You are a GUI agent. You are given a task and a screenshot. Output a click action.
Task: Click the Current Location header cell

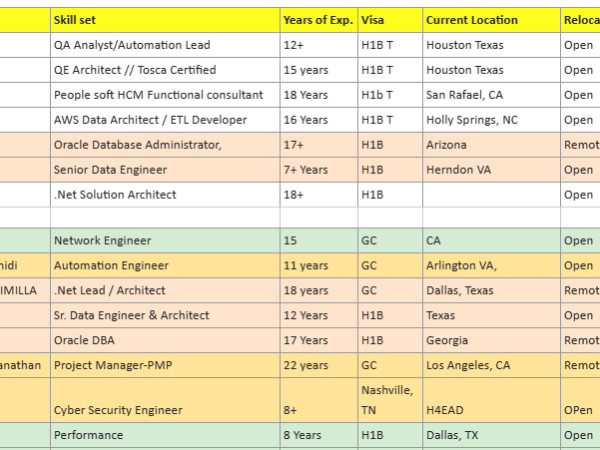pyautogui.click(x=489, y=20)
